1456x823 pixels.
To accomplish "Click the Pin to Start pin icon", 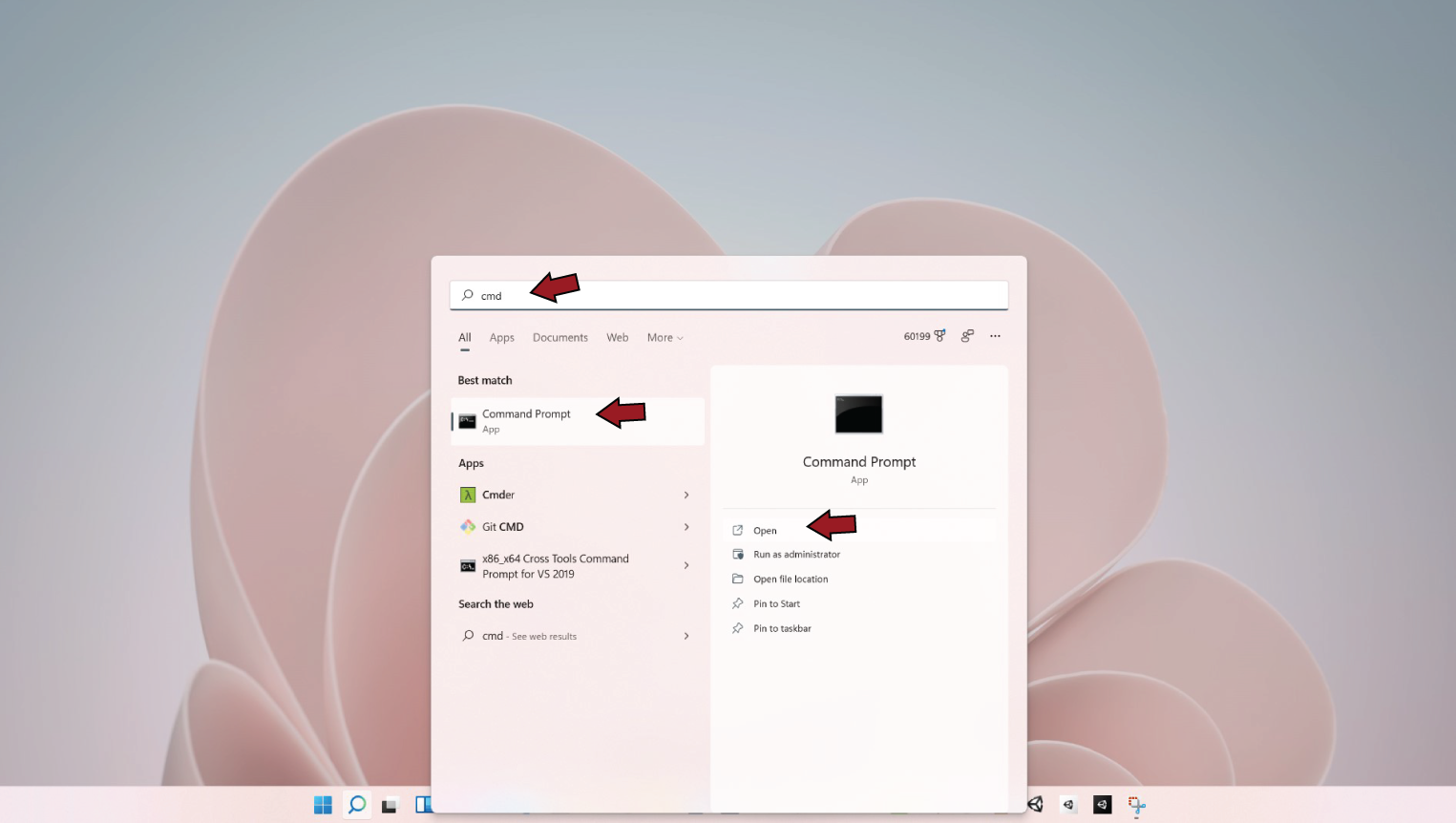I will [x=737, y=603].
